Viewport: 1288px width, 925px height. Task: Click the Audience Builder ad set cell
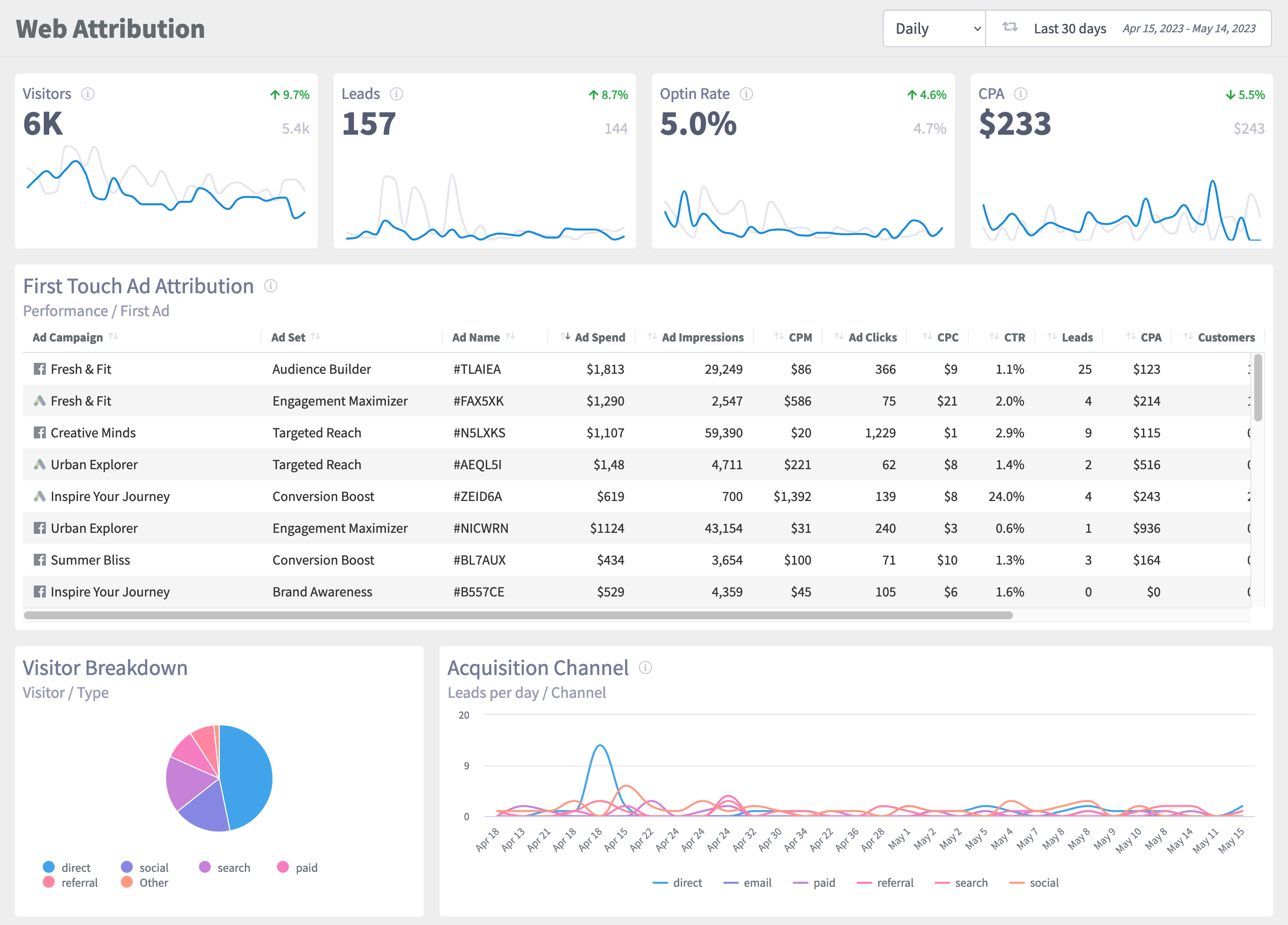click(321, 369)
